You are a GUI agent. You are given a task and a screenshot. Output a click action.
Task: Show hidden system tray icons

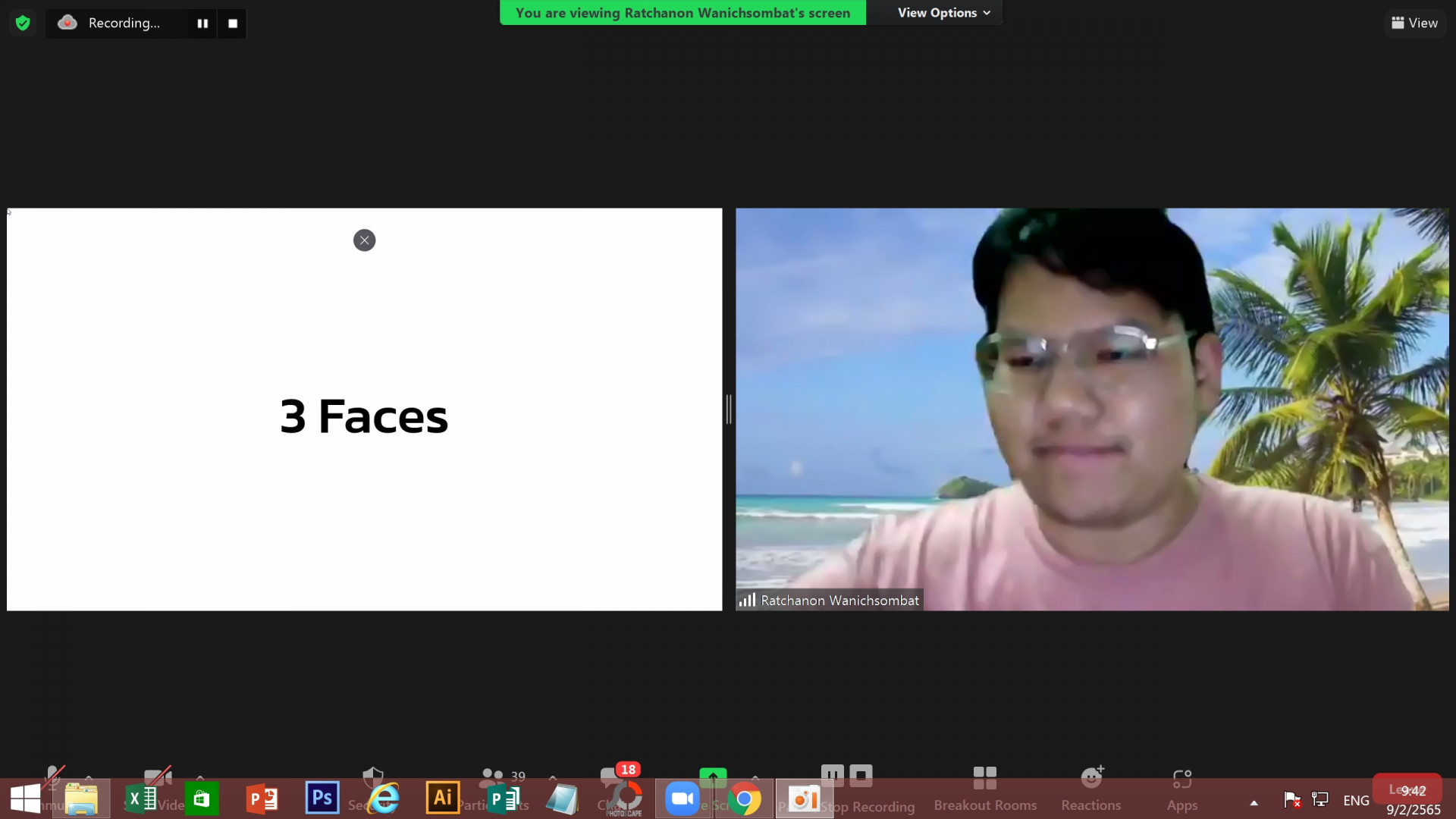[1254, 802]
